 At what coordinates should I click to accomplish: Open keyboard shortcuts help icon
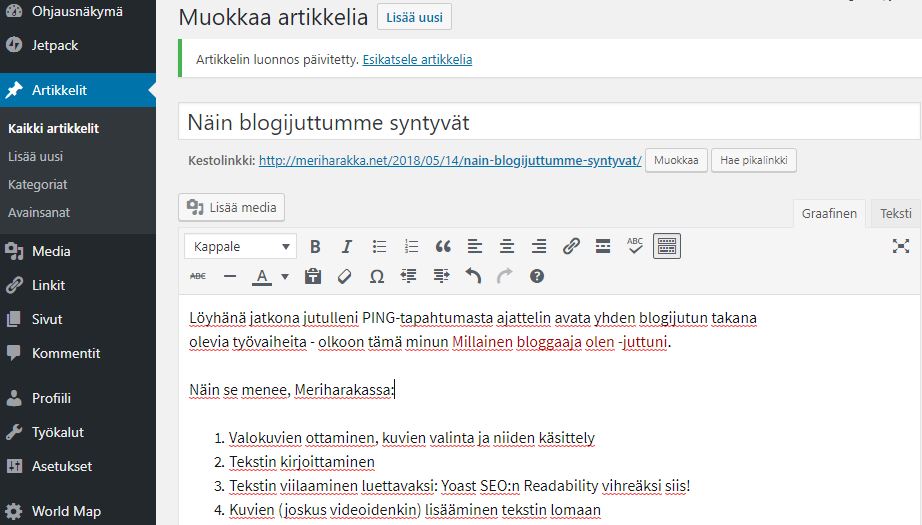point(537,276)
